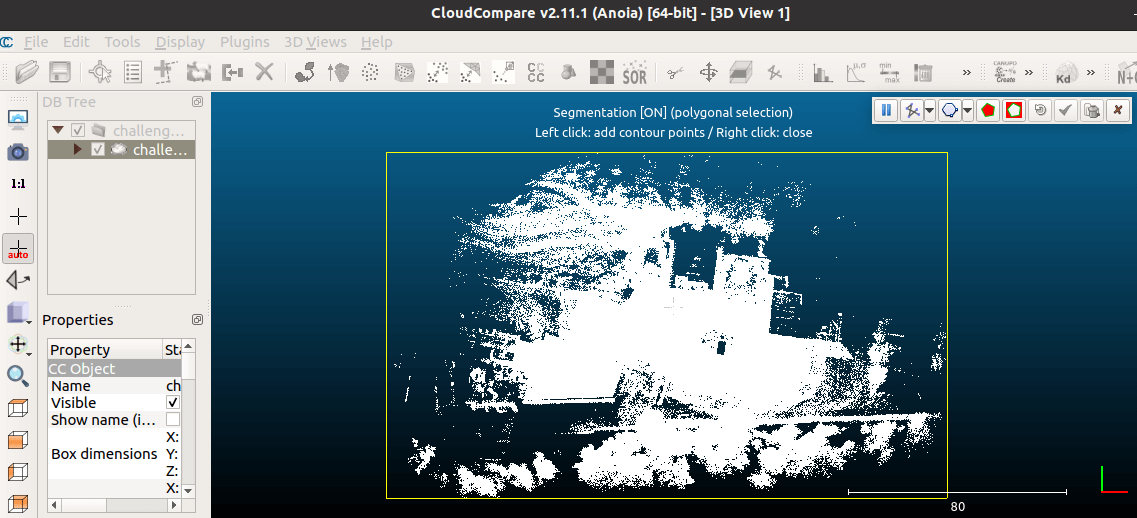Collapse the top-level challeng... tree folder
1137x518 pixels.
coord(57,131)
